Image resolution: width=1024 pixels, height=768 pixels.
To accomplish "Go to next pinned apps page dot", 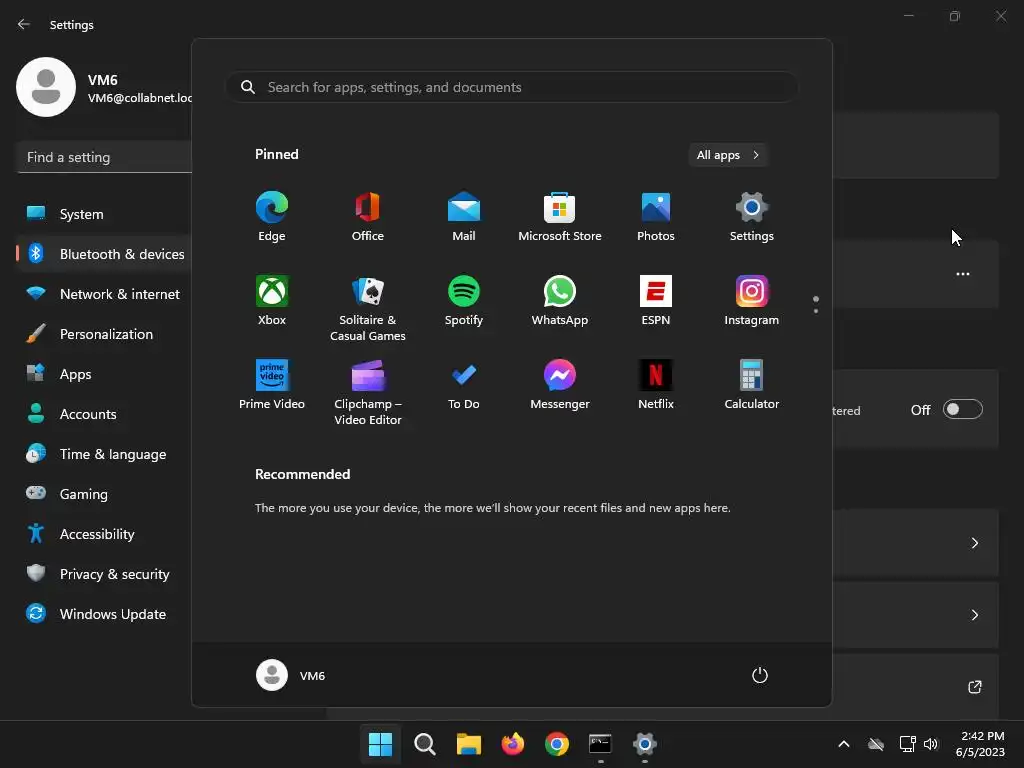I will (x=816, y=311).
